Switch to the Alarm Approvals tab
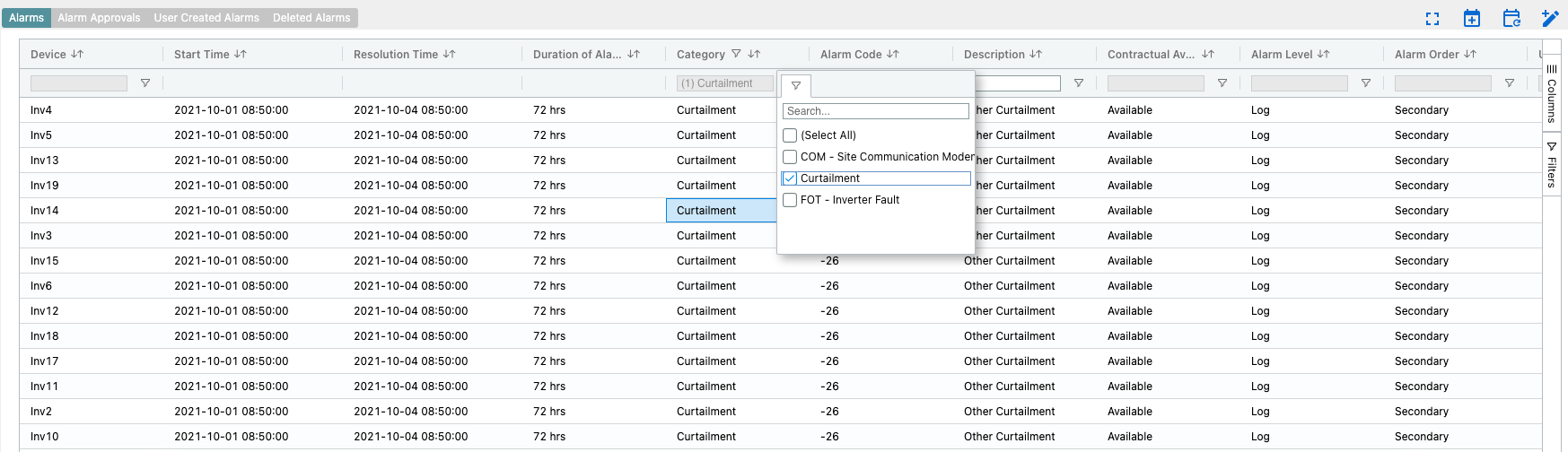The height and width of the screenshot is (452, 1568). pos(99,18)
